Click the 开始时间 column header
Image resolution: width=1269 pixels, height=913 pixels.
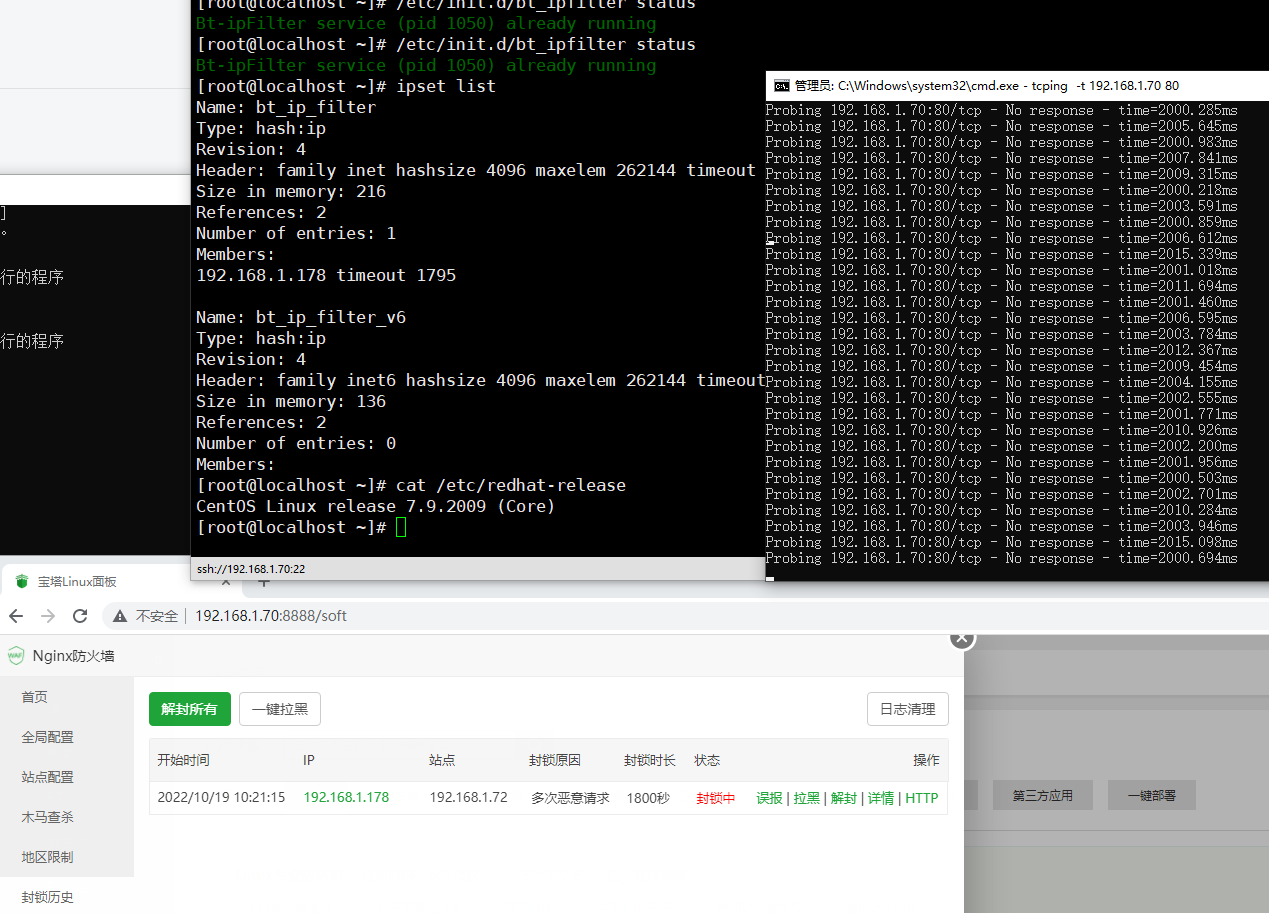184,760
